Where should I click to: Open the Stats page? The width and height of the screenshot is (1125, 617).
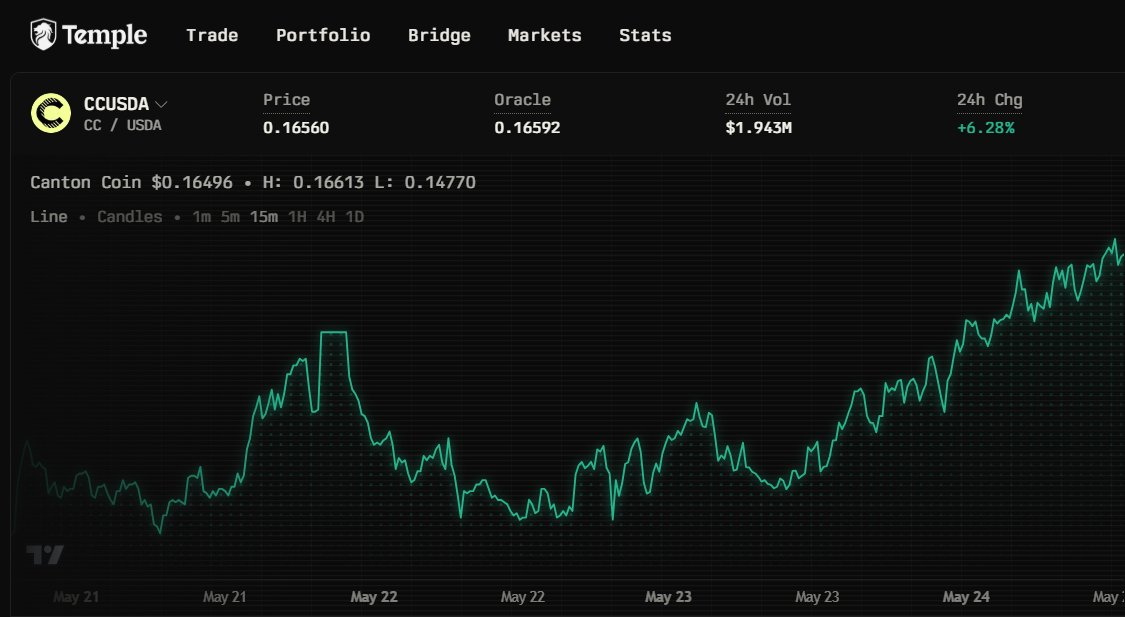click(x=645, y=35)
